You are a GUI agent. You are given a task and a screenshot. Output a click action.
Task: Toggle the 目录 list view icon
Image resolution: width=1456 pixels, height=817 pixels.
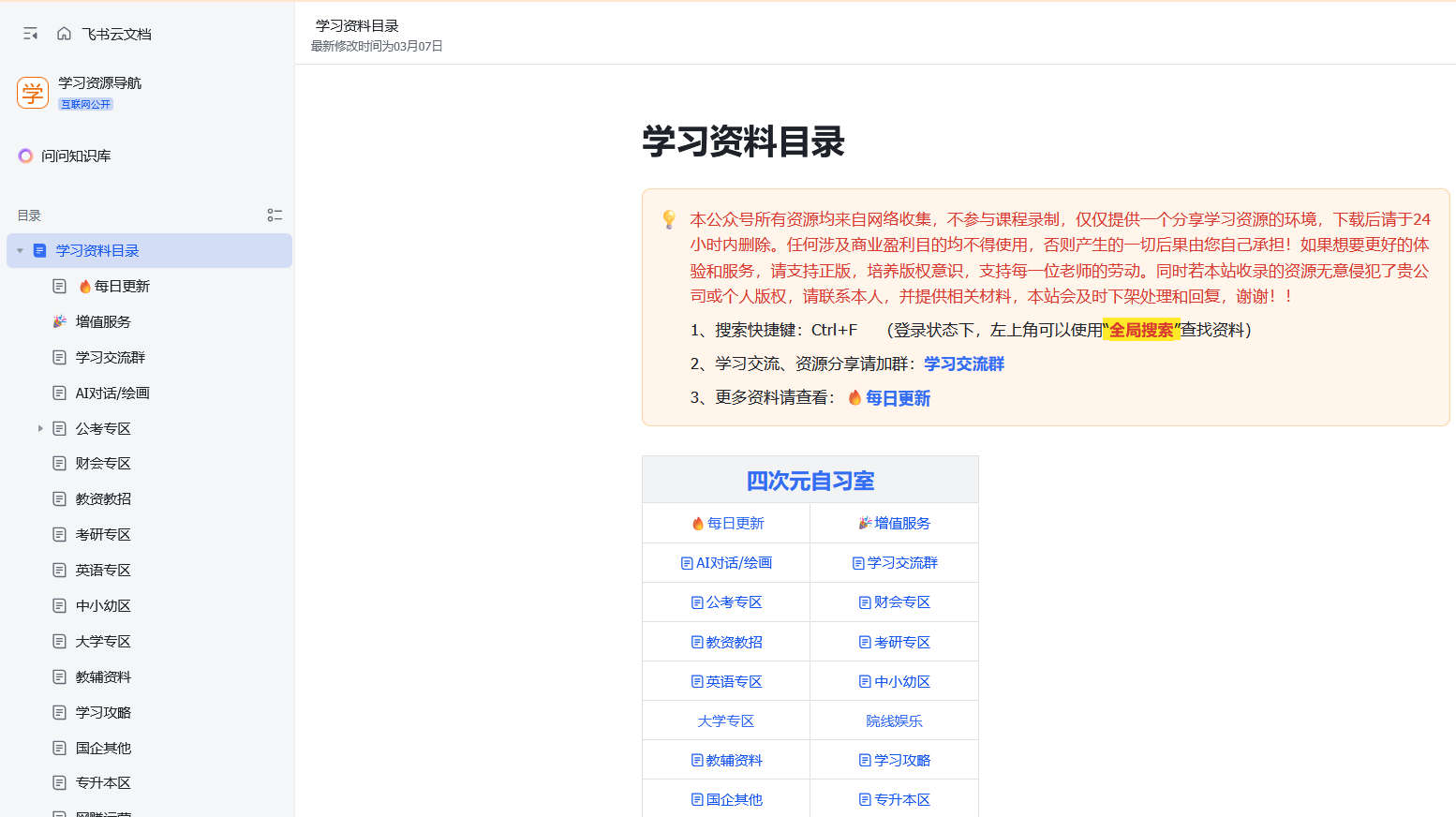[x=275, y=215]
